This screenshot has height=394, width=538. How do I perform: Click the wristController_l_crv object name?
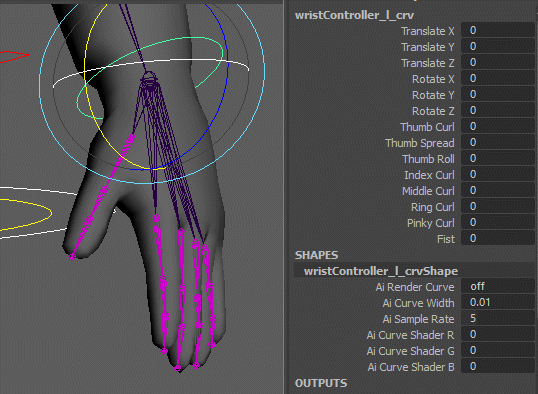click(x=354, y=15)
